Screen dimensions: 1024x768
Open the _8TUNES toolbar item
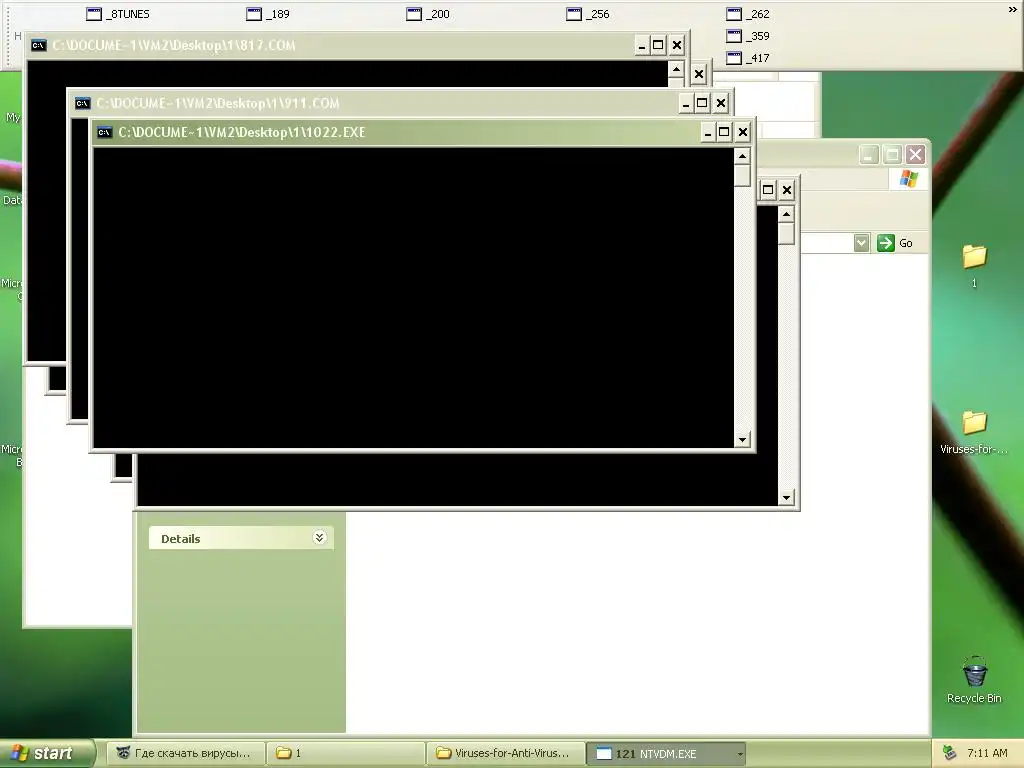pos(118,14)
